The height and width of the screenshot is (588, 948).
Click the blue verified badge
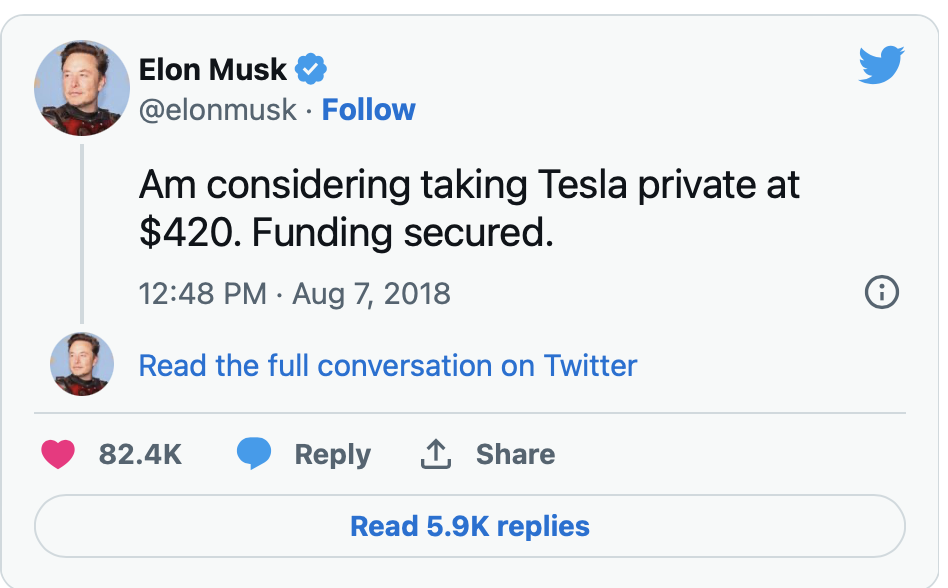click(x=312, y=70)
